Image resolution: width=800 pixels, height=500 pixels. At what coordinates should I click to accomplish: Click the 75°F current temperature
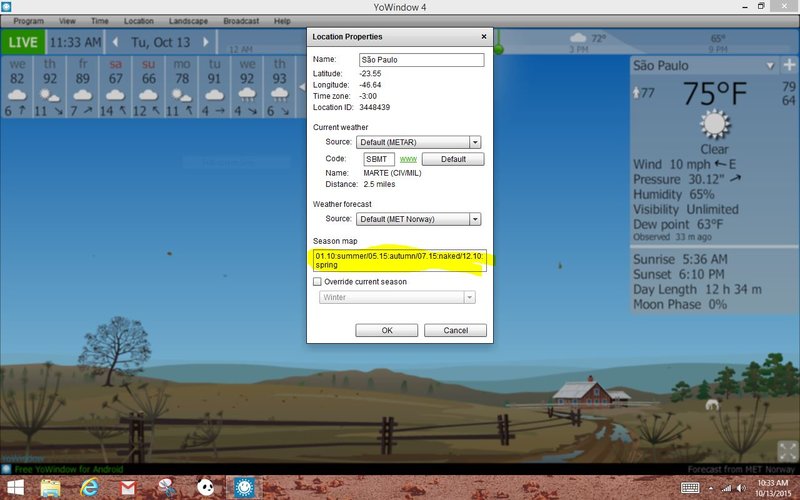tap(714, 93)
